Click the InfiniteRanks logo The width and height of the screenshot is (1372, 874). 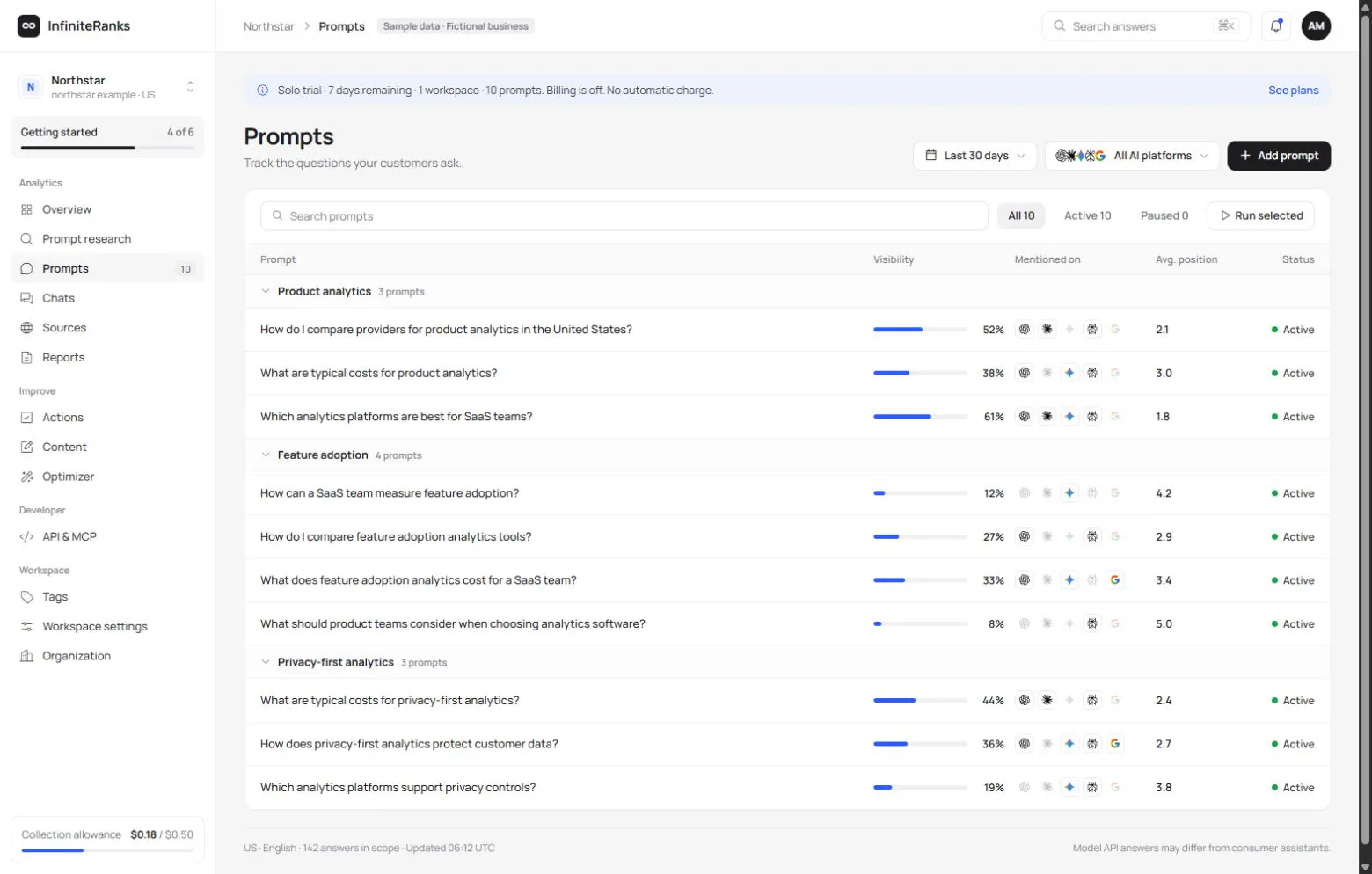pos(74,26)
